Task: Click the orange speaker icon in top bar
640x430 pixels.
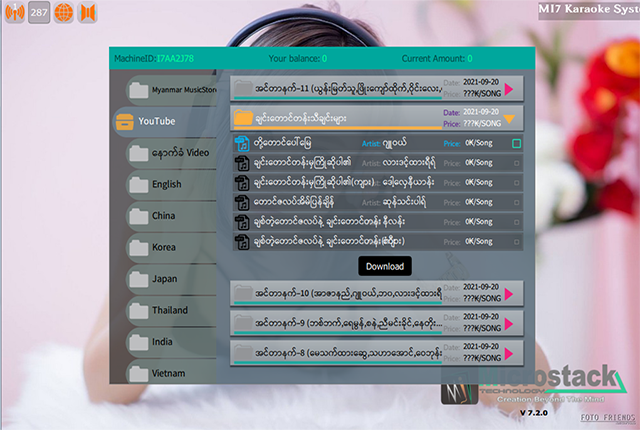Action: 87,14
